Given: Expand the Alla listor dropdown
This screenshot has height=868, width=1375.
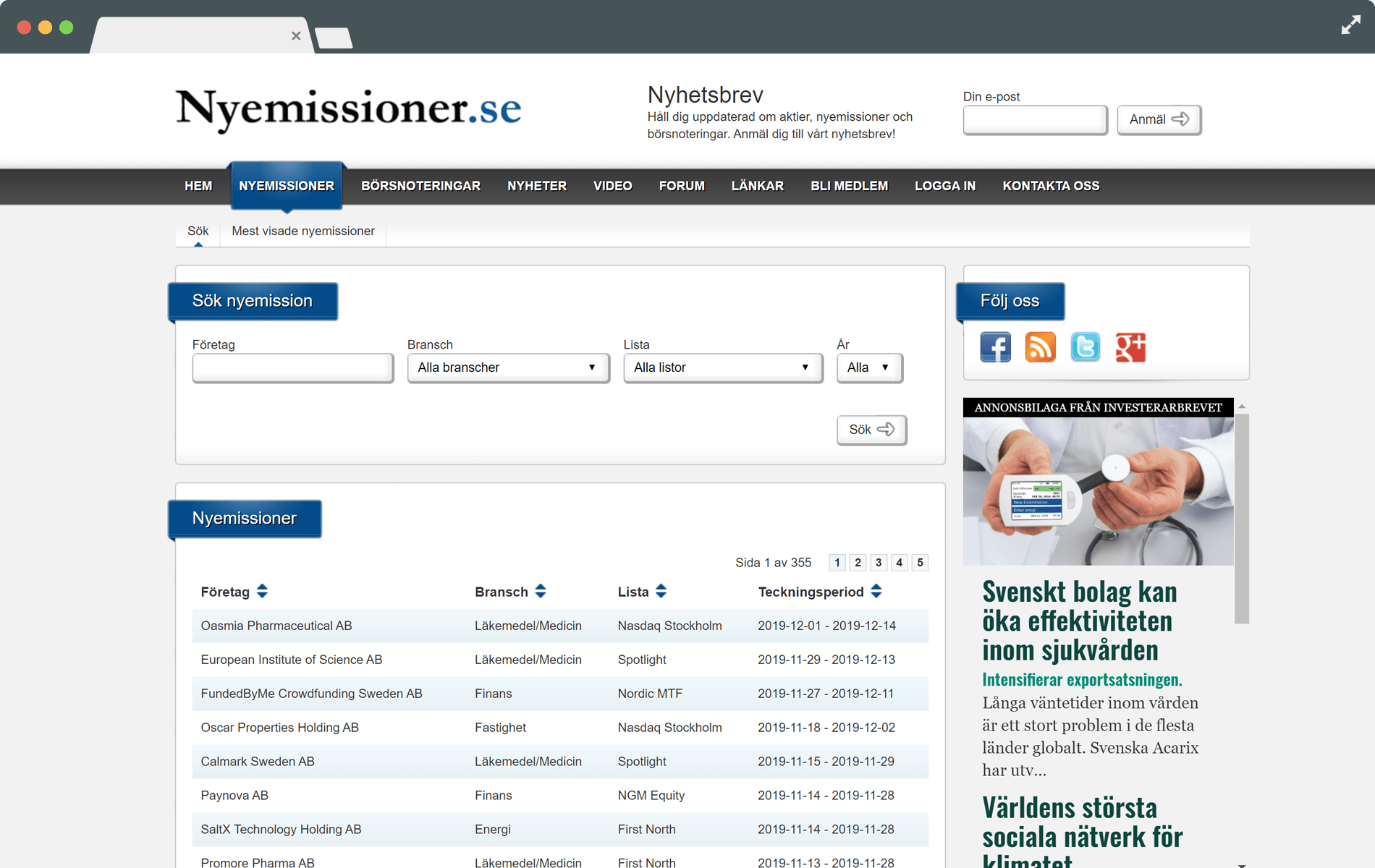Looking at the screenshot, I should pyautogui.click(x=722, y=367).
